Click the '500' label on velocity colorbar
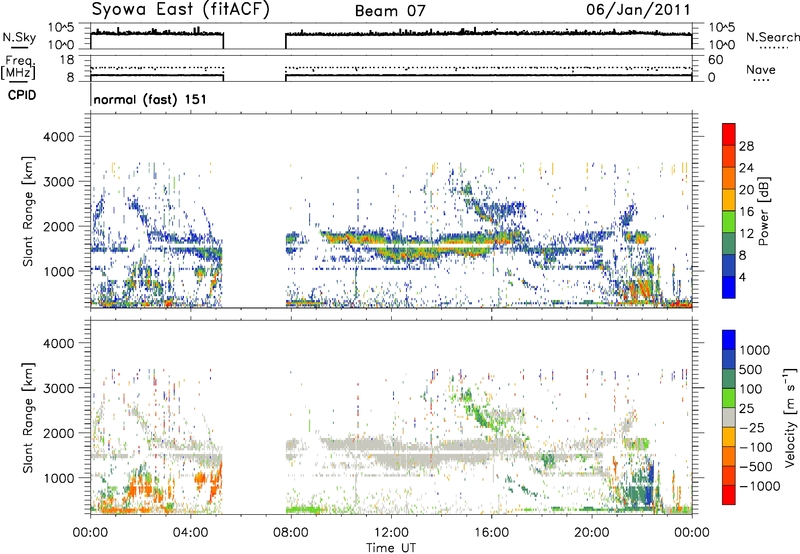The height and width of the screenshot is (554, 800). coord(751,369)
